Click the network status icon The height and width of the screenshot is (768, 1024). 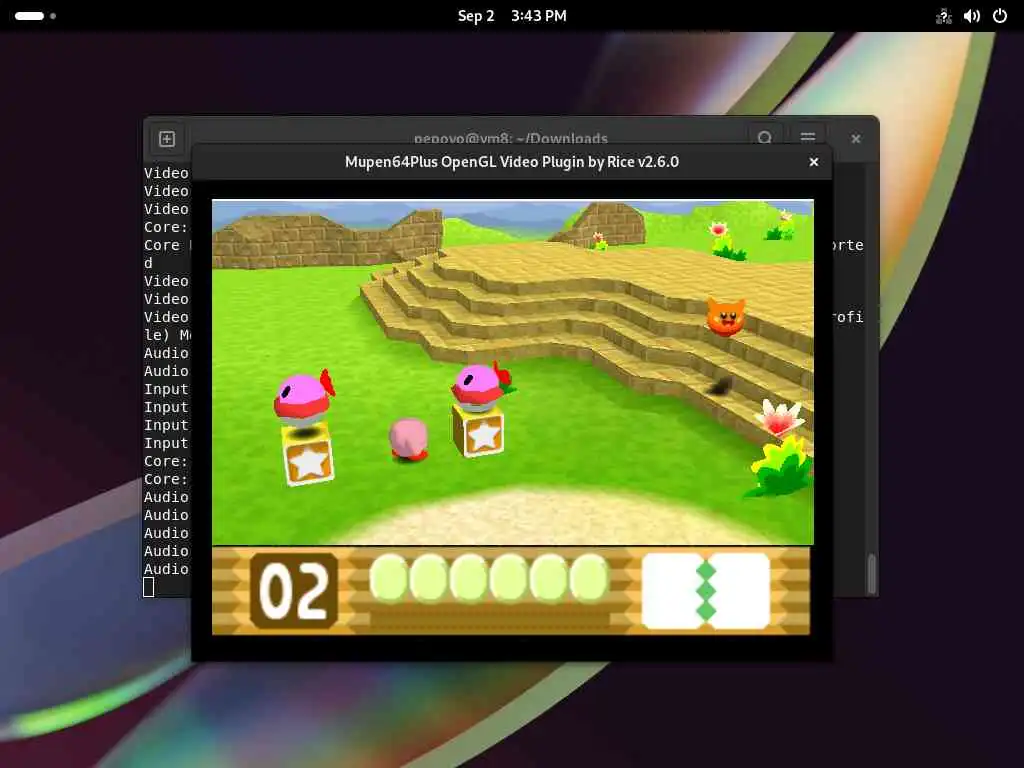coord(943,16)
